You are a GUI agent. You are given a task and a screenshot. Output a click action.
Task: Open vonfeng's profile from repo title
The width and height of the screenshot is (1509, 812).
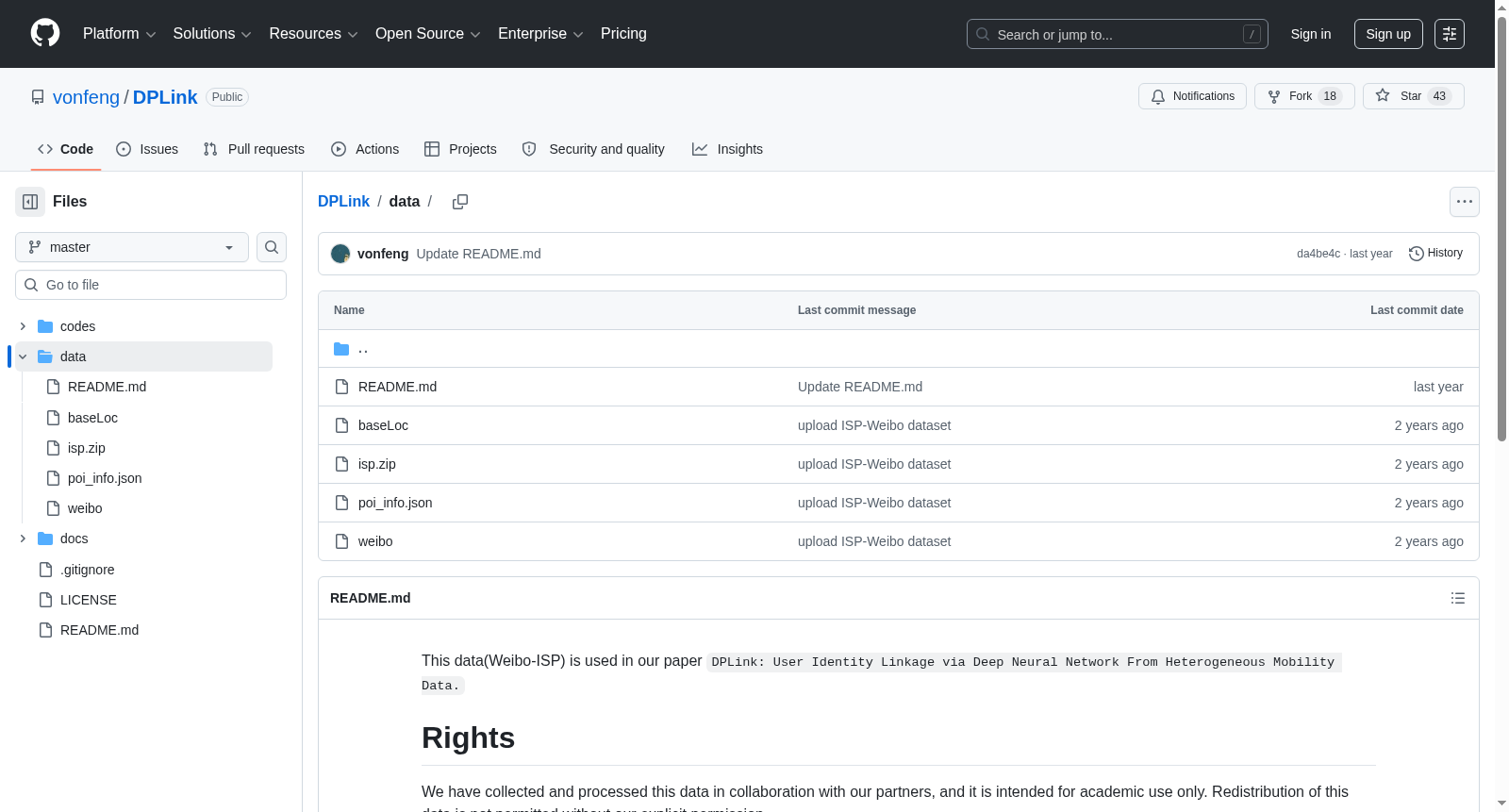pos(86,97)
